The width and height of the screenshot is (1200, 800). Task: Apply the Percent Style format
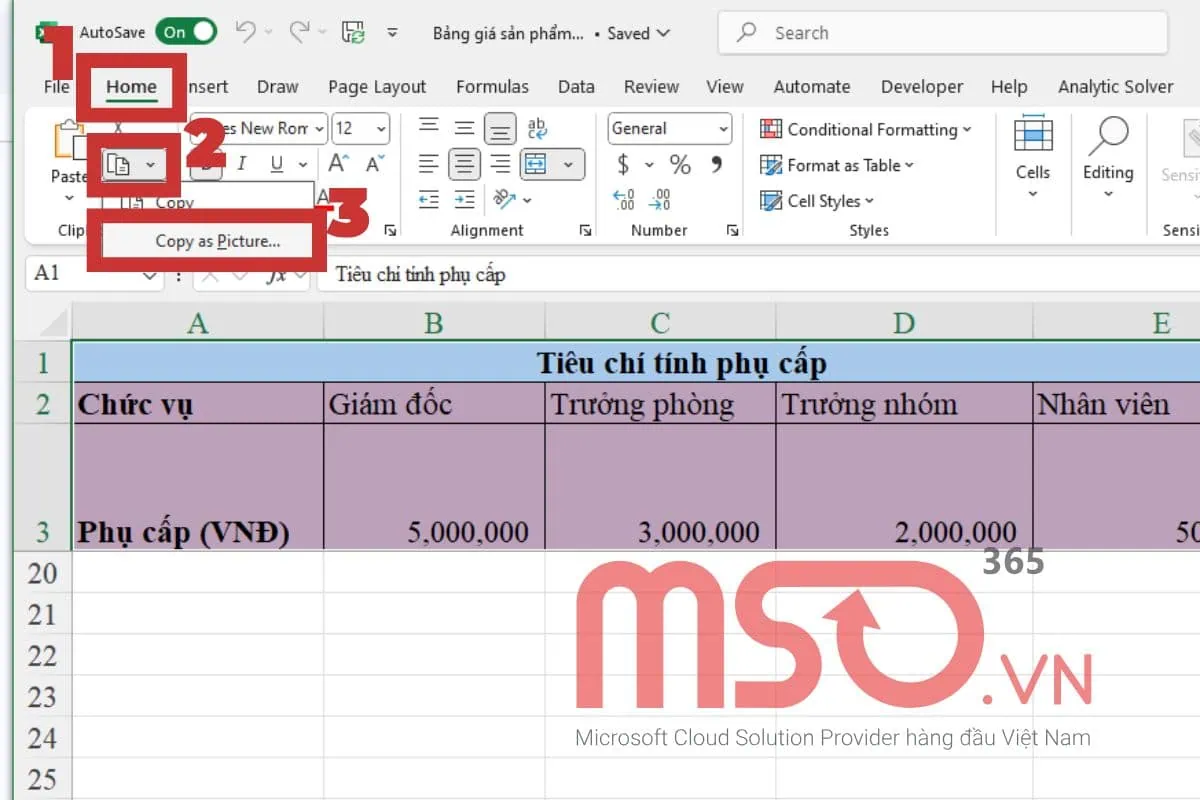[x=681, y=165]
